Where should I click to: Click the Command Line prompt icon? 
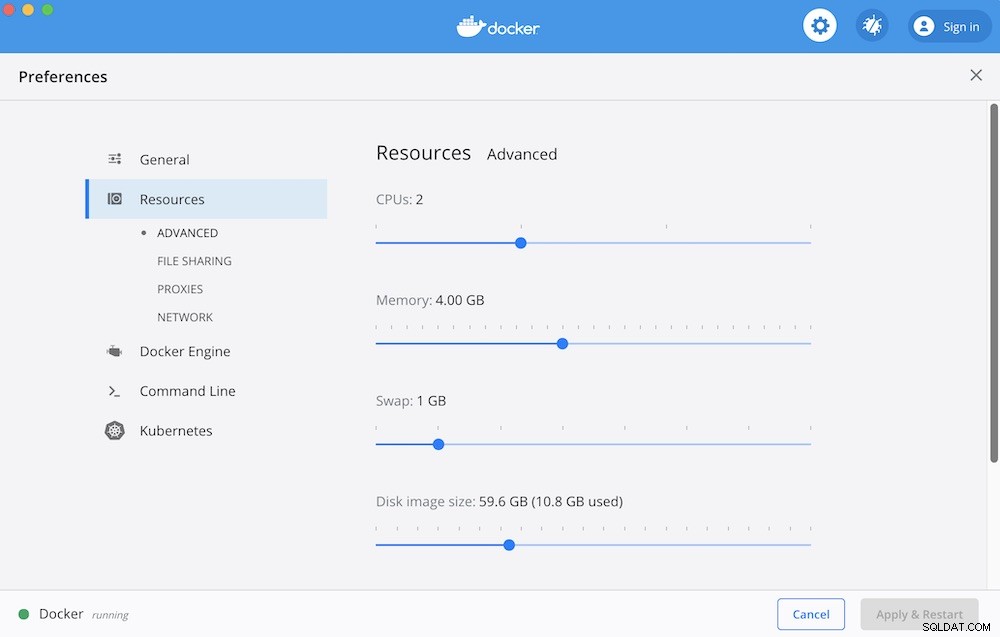click(114, 391)
